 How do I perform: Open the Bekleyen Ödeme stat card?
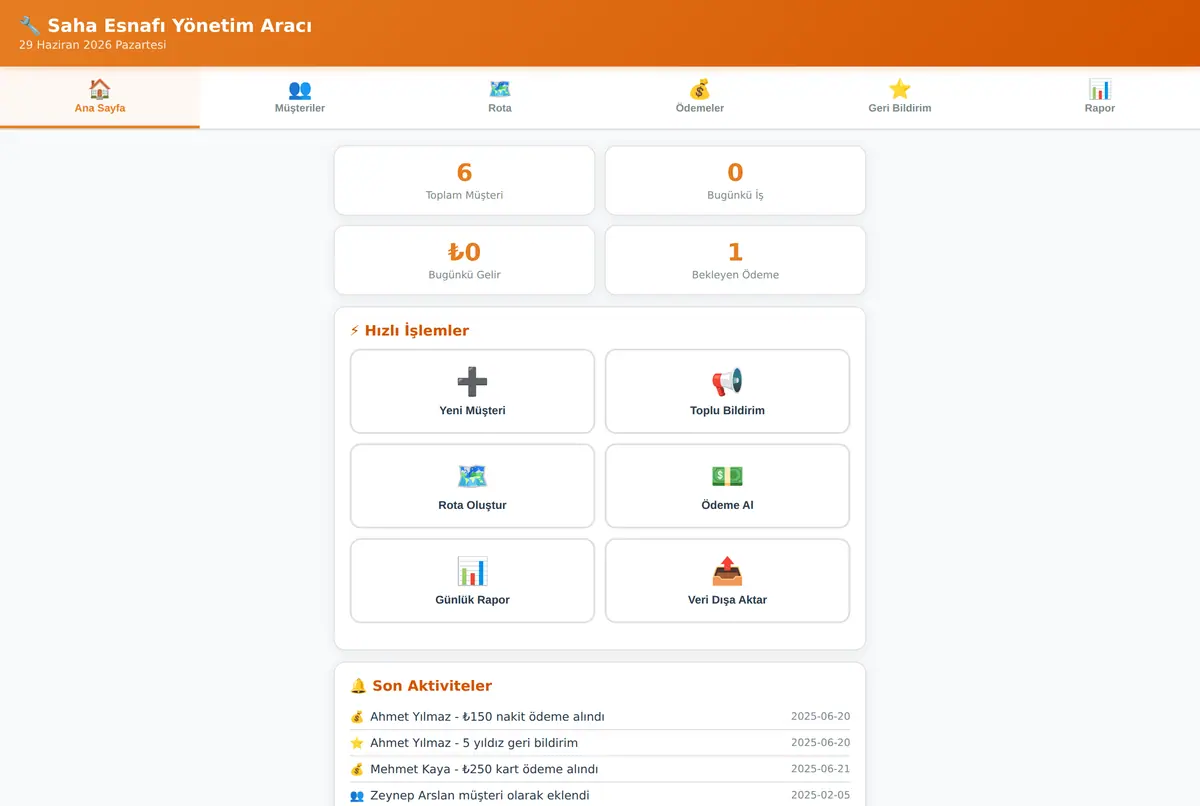click(x=735, y=260)
